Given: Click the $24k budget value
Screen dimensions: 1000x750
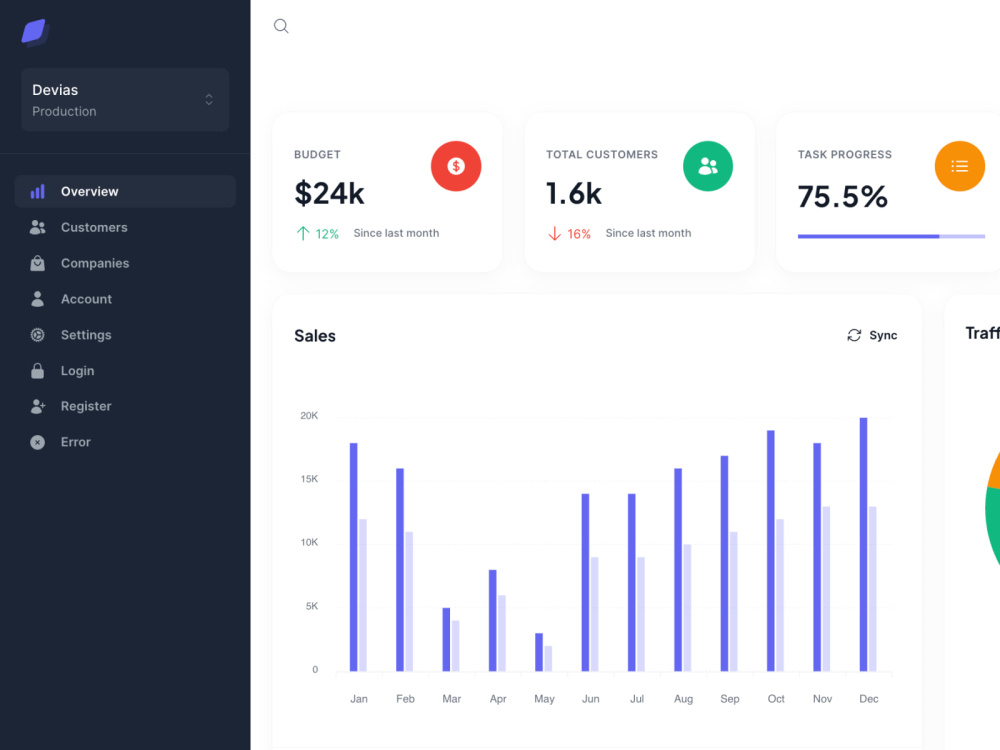Looking at the screenshot, I should coord(329,193).
